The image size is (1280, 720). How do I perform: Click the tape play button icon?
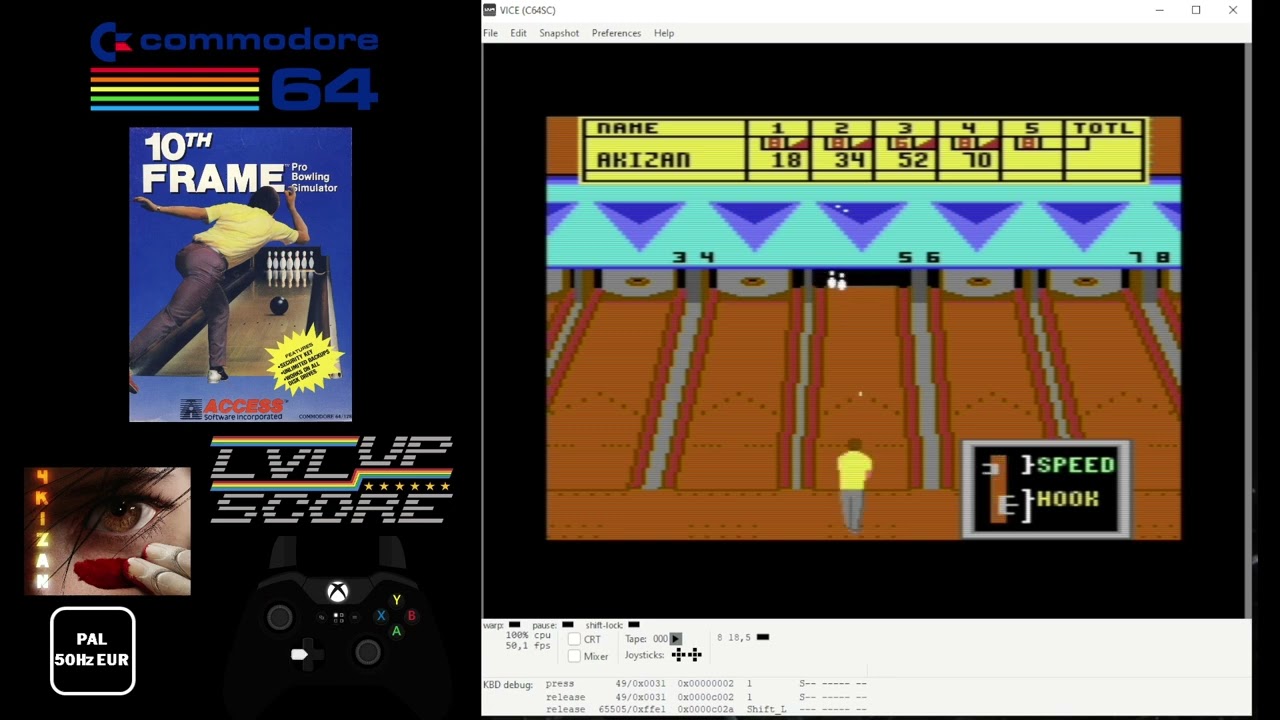click(x=675, y=638)
